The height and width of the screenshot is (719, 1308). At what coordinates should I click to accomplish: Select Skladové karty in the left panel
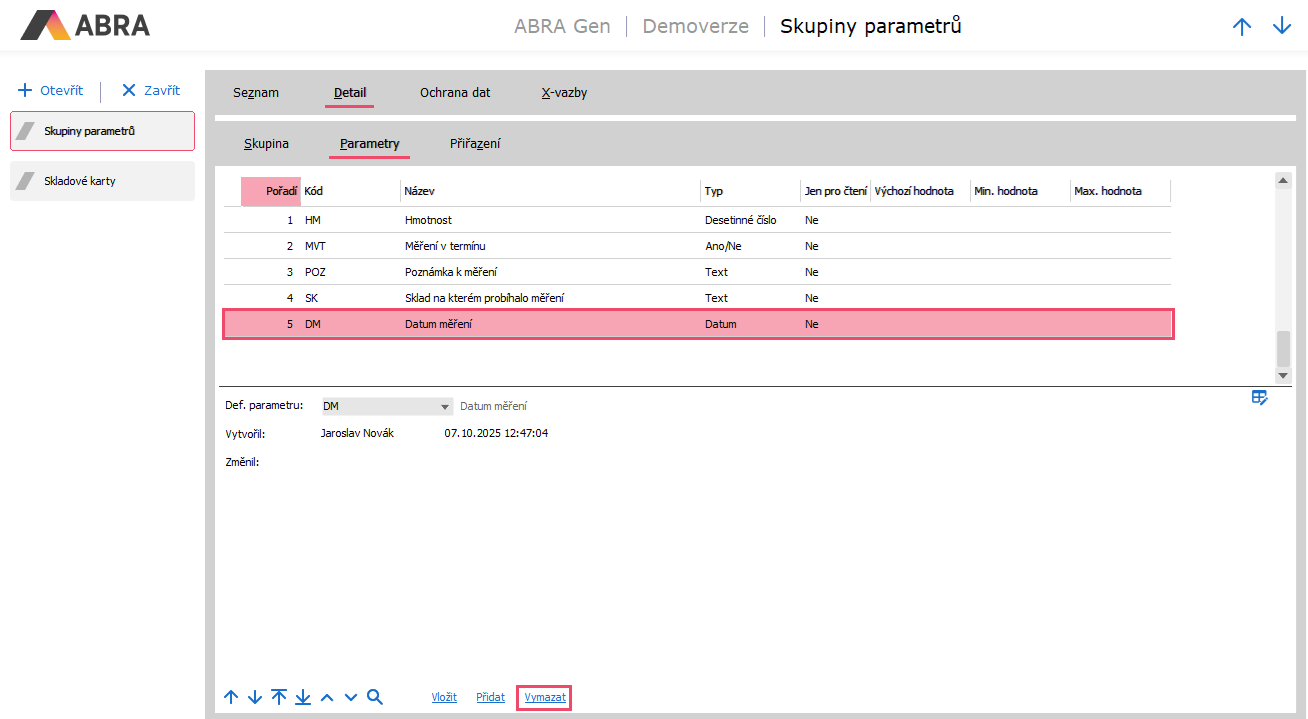tap(102, 181)
